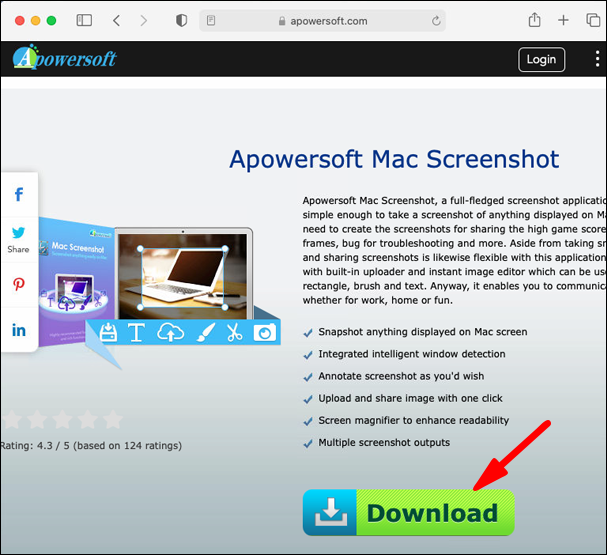607x555 pixels.
Task: Click the camera icon in banner
Action: click(x=265, y=332)
